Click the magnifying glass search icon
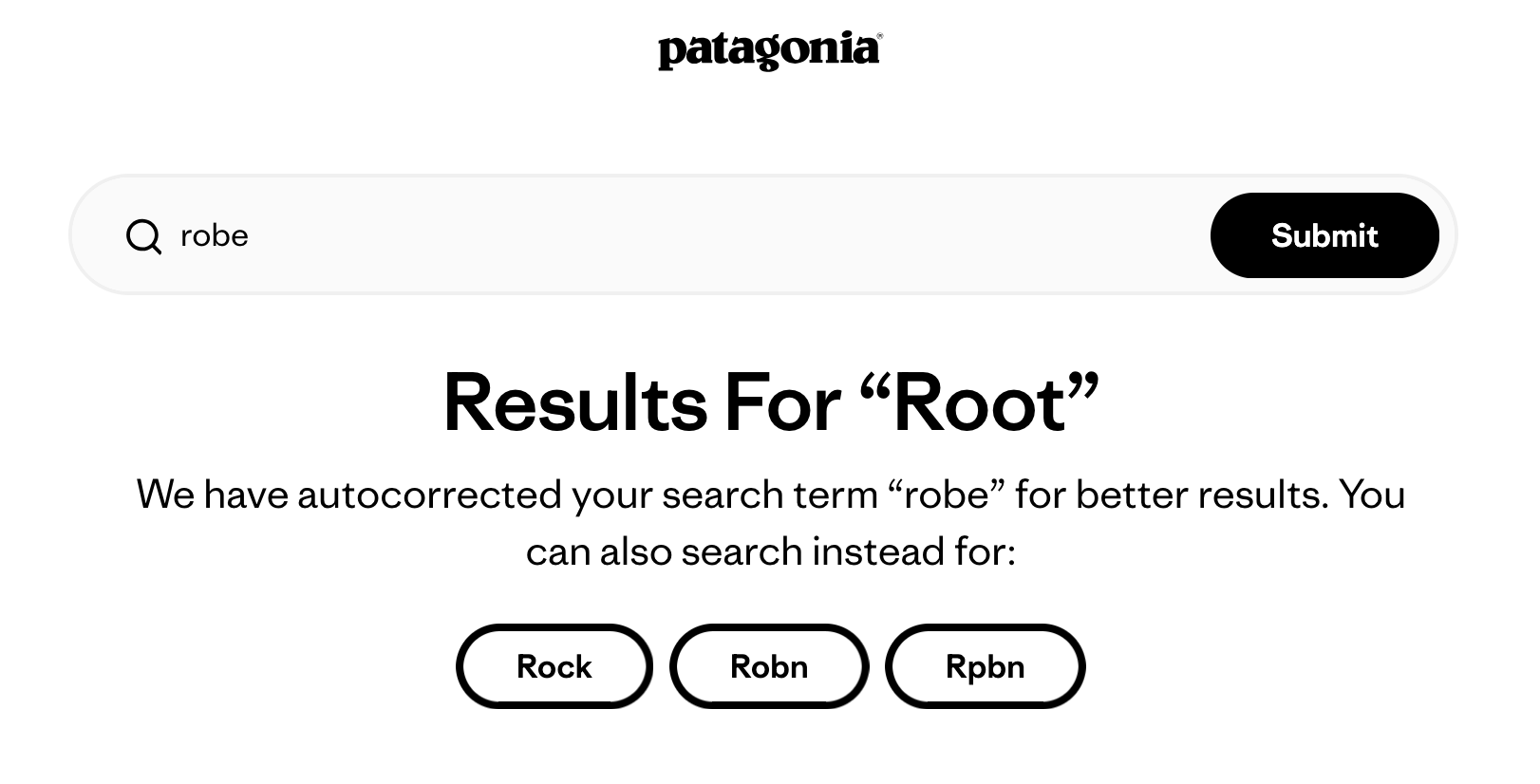 143,236
